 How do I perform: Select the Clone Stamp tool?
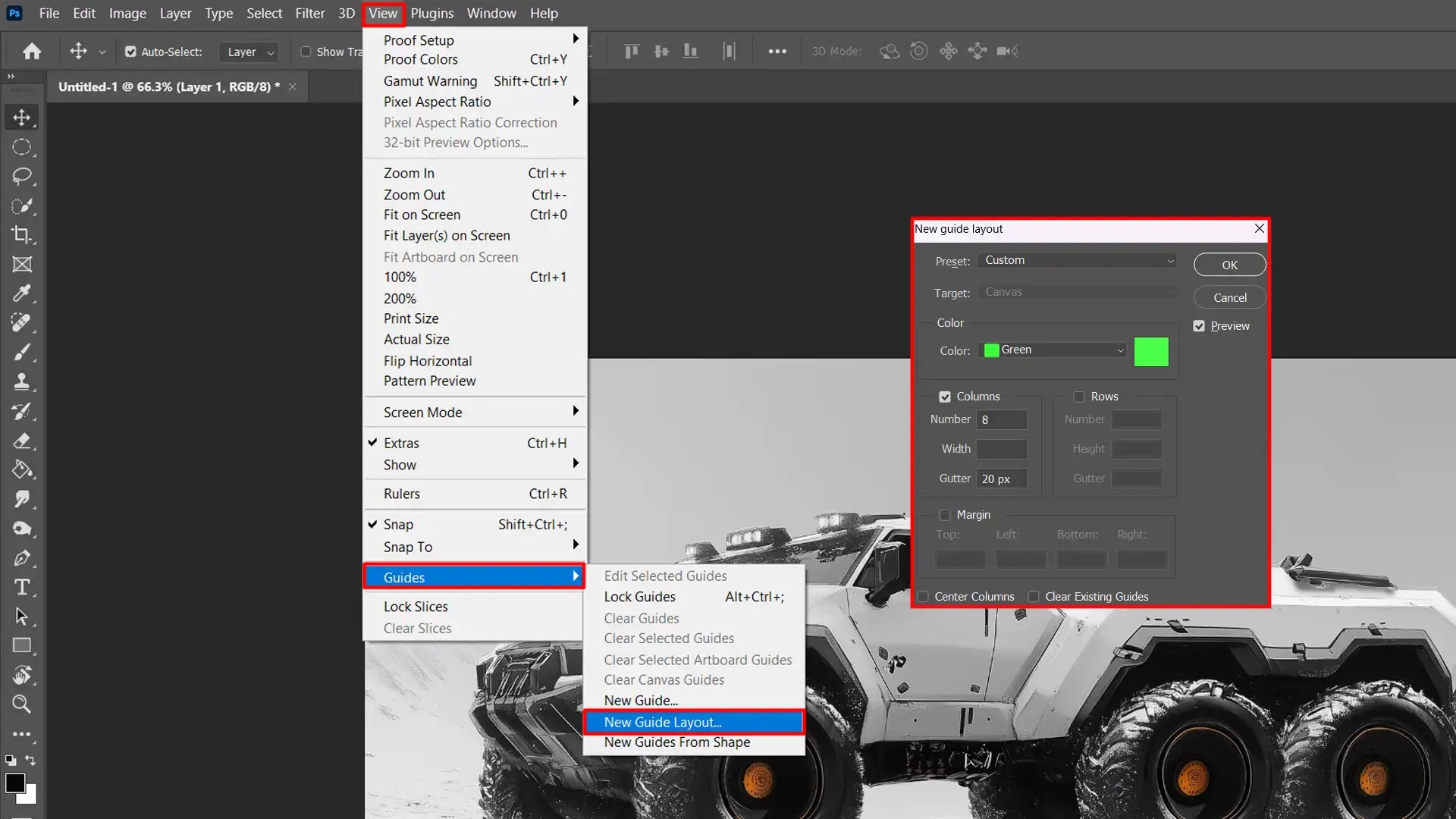(x=21, y=381)
